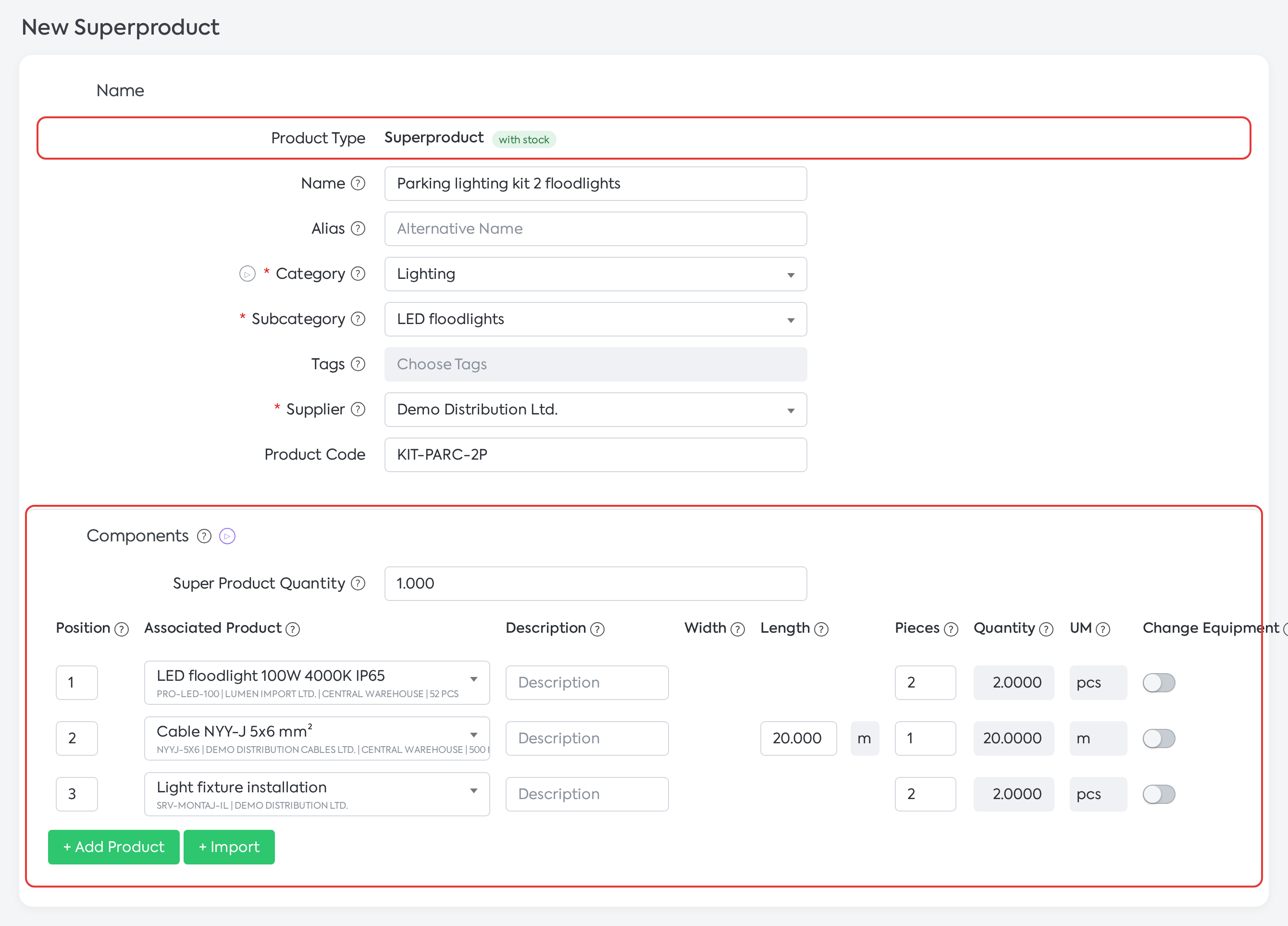Click help icon for Super Product Quantity
Screen dimensions: 1288x926
click(358, 583)
